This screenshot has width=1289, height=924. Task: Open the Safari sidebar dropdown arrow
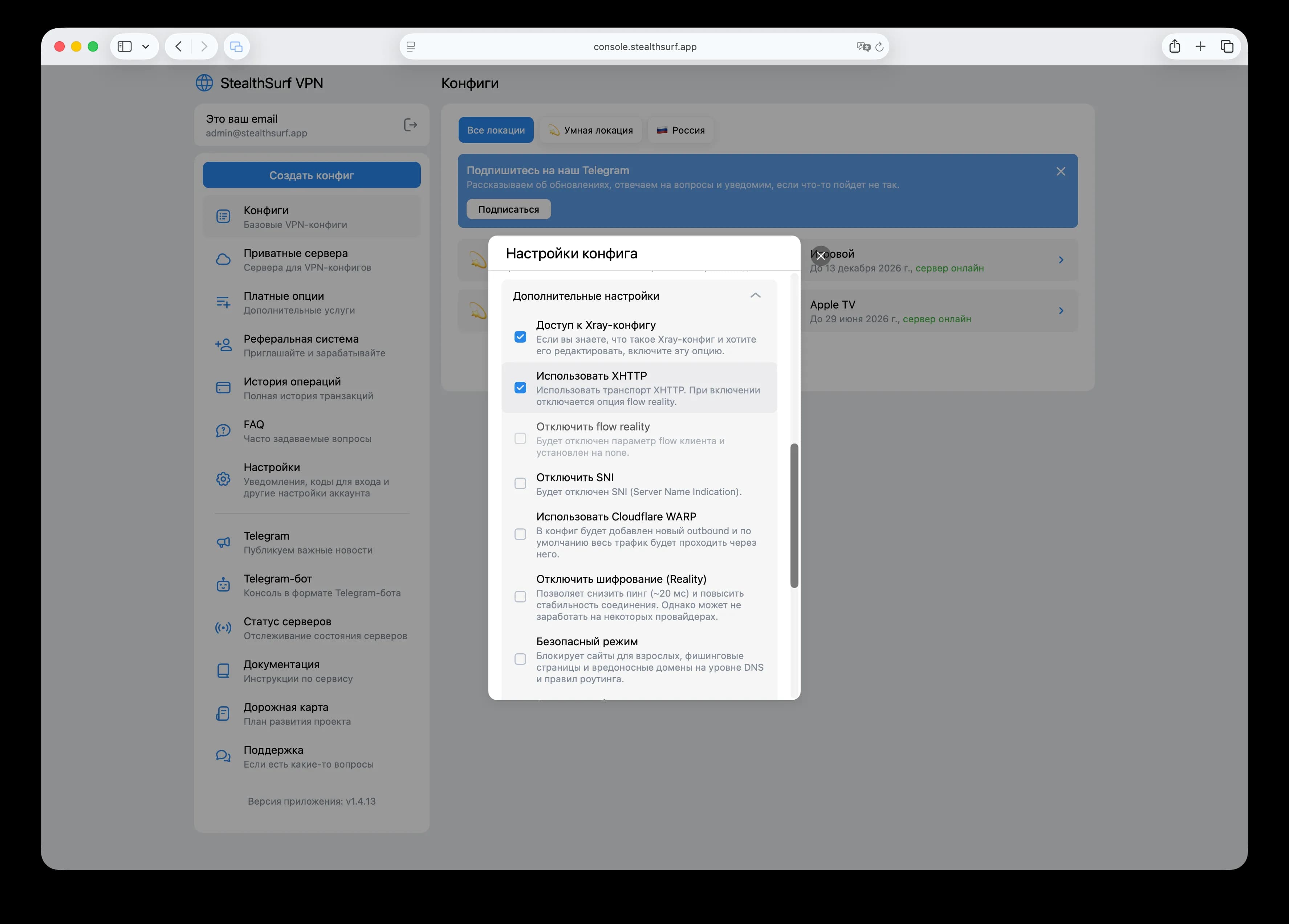[x=146, y=46]
